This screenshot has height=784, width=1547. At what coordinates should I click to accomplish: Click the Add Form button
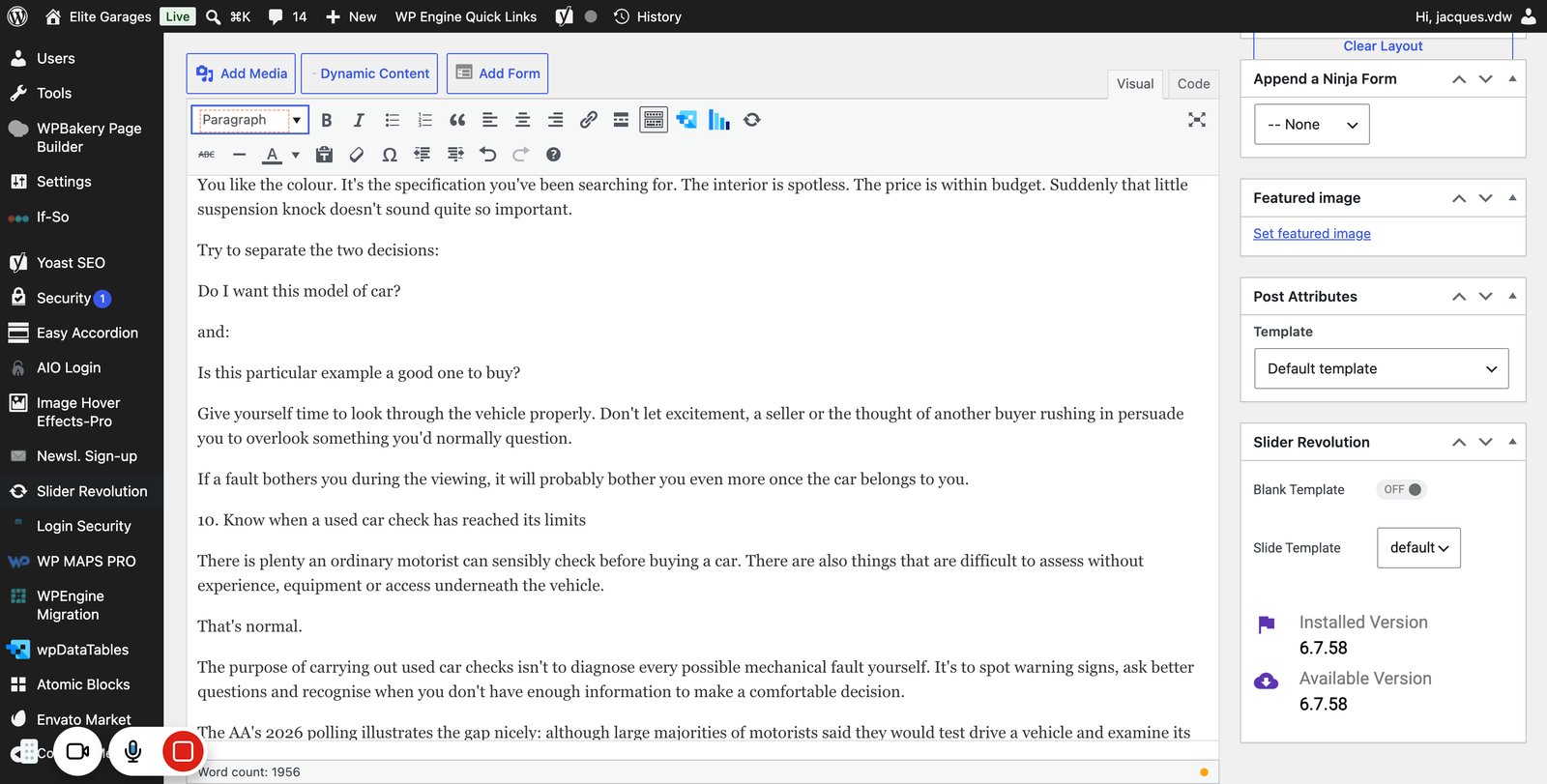497,73
